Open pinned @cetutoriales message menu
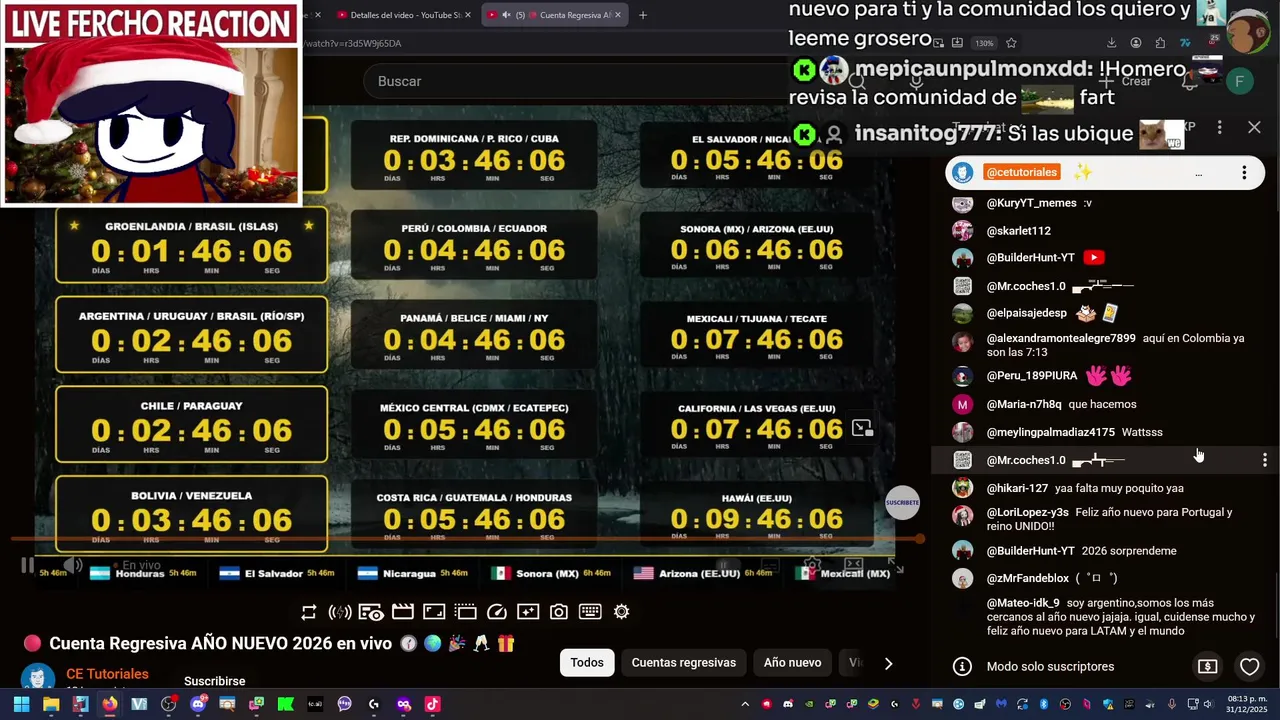The width and height of the screenshot is (1280, 720). coord(1244,173)
